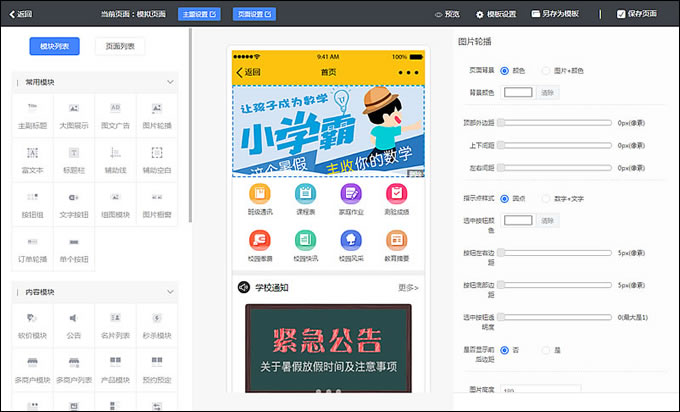This screenshot has height=412, width=680.
Task: Add the 预约预定 module
Action: 157,370
